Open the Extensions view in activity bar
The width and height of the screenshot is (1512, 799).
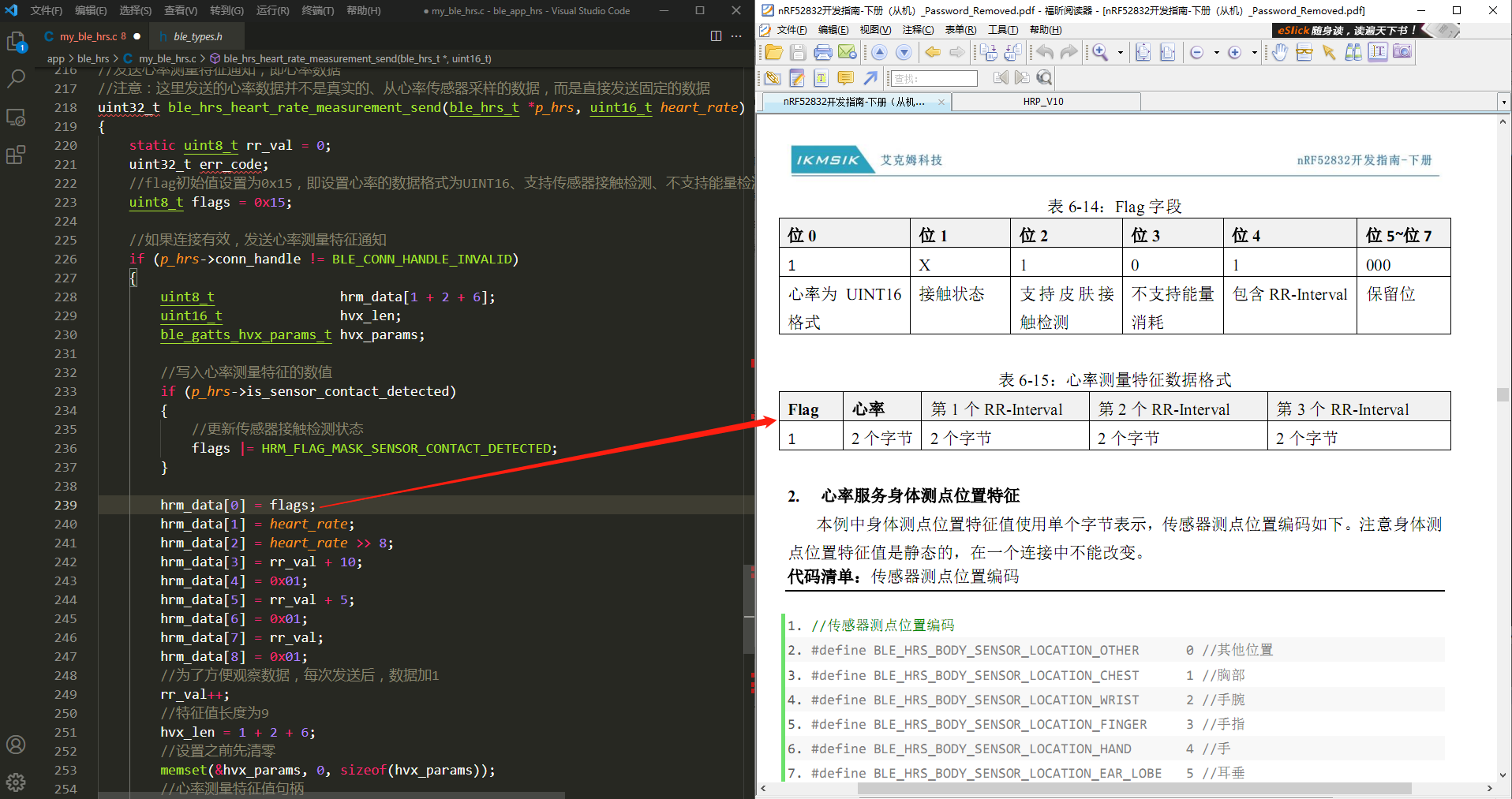16,155
